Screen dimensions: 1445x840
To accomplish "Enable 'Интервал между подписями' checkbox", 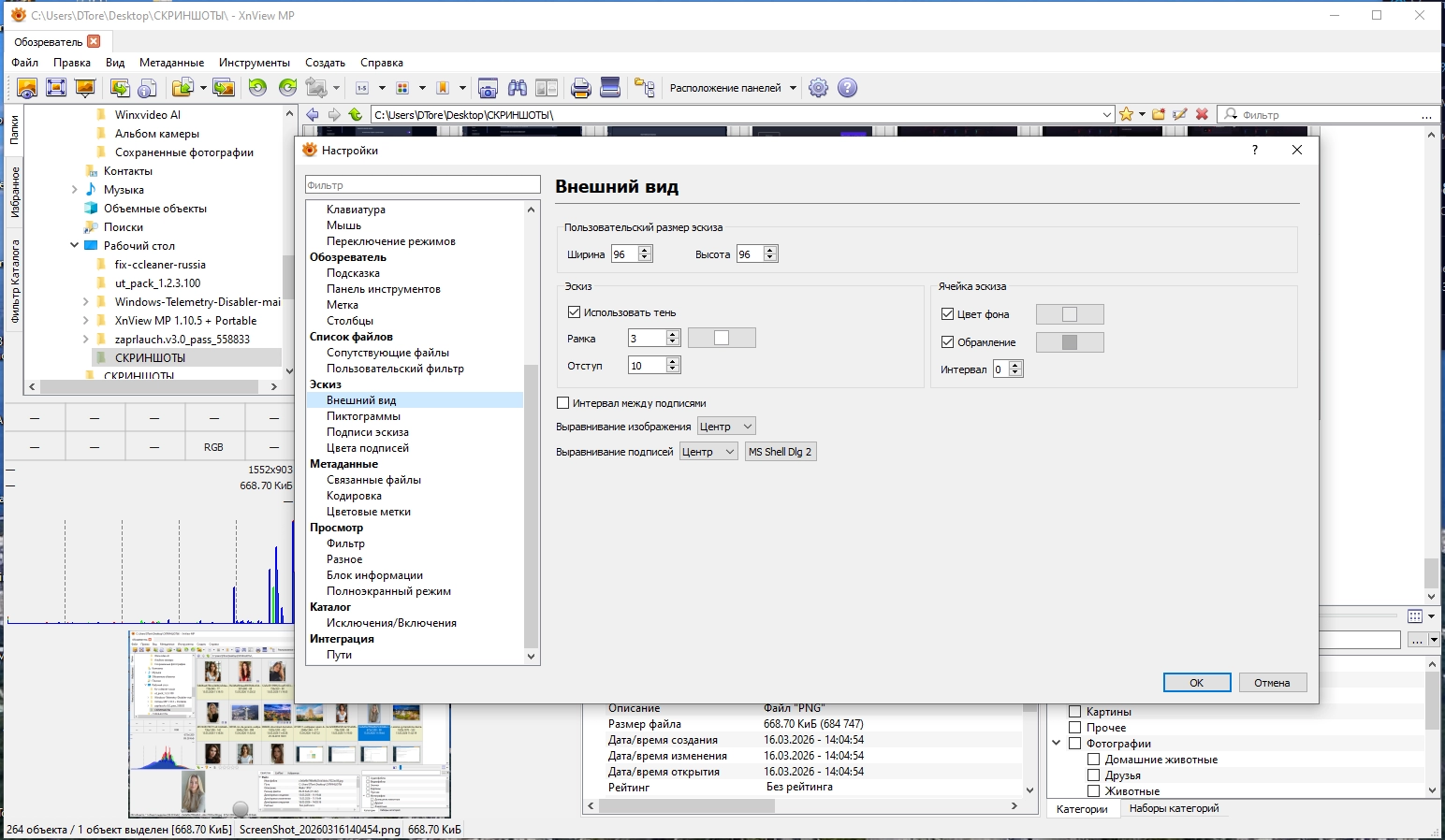I will click(562, 403).
